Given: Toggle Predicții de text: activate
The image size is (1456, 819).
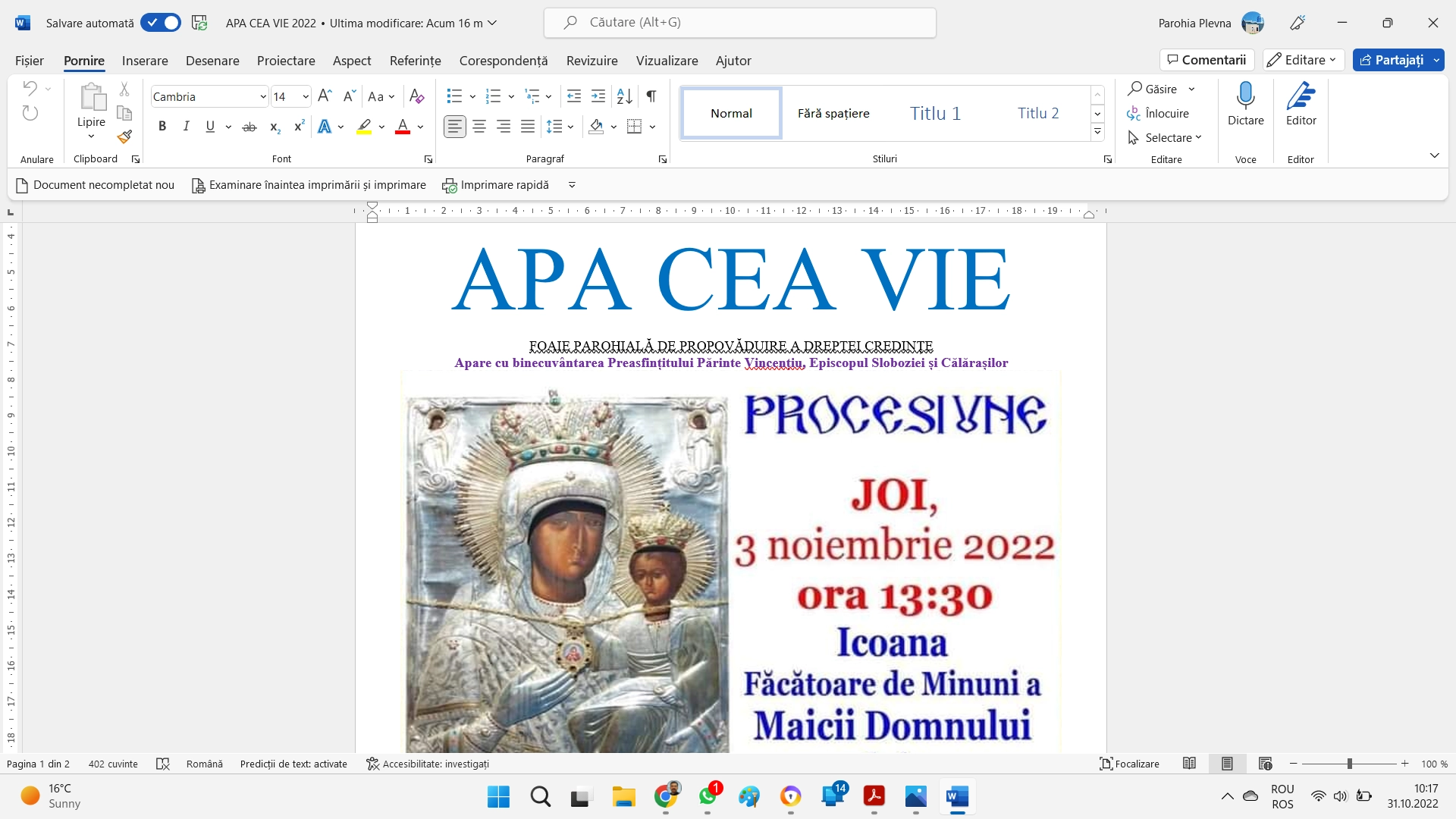Looking at the screenshot, I should 293,764.
